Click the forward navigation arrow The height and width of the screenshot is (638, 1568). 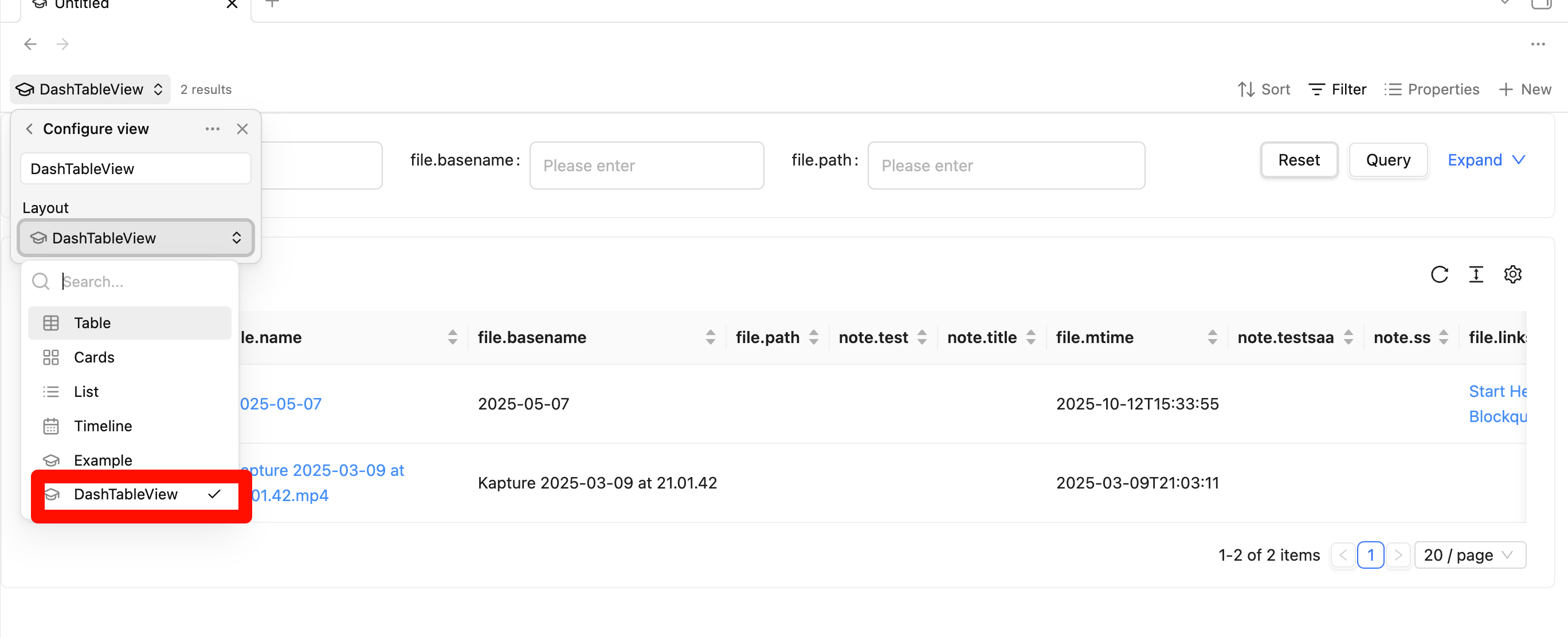(62, 44)
